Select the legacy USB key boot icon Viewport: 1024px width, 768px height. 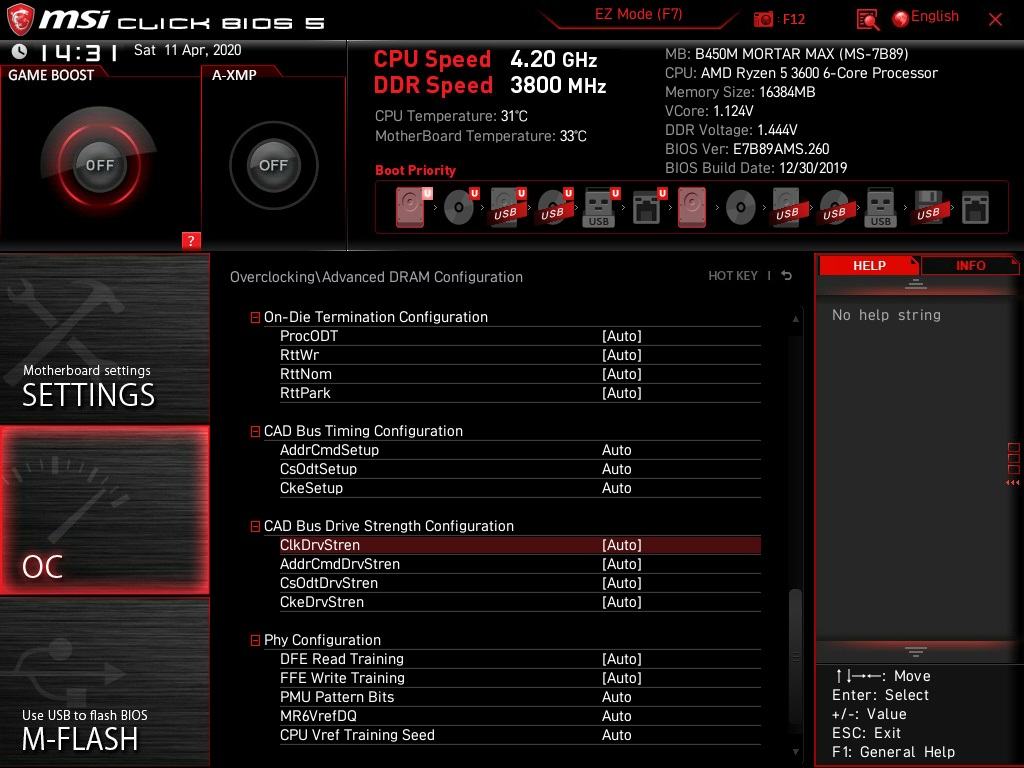point(880,208)
